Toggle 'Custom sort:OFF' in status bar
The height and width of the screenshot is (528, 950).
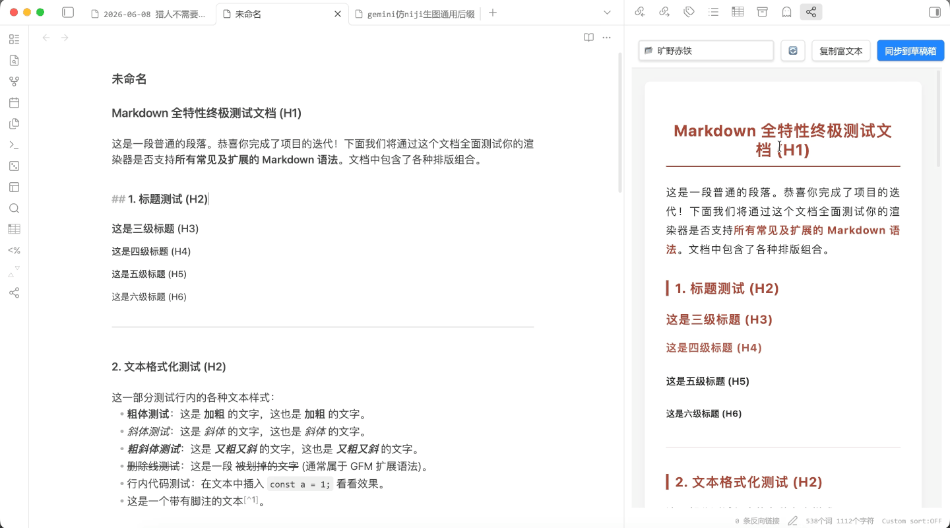911,521
